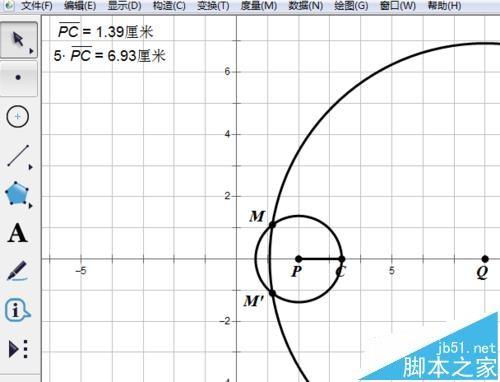This screenshot has height=382, width=500.
Task: Click the y-axis tick label 6
Action: 227,71
